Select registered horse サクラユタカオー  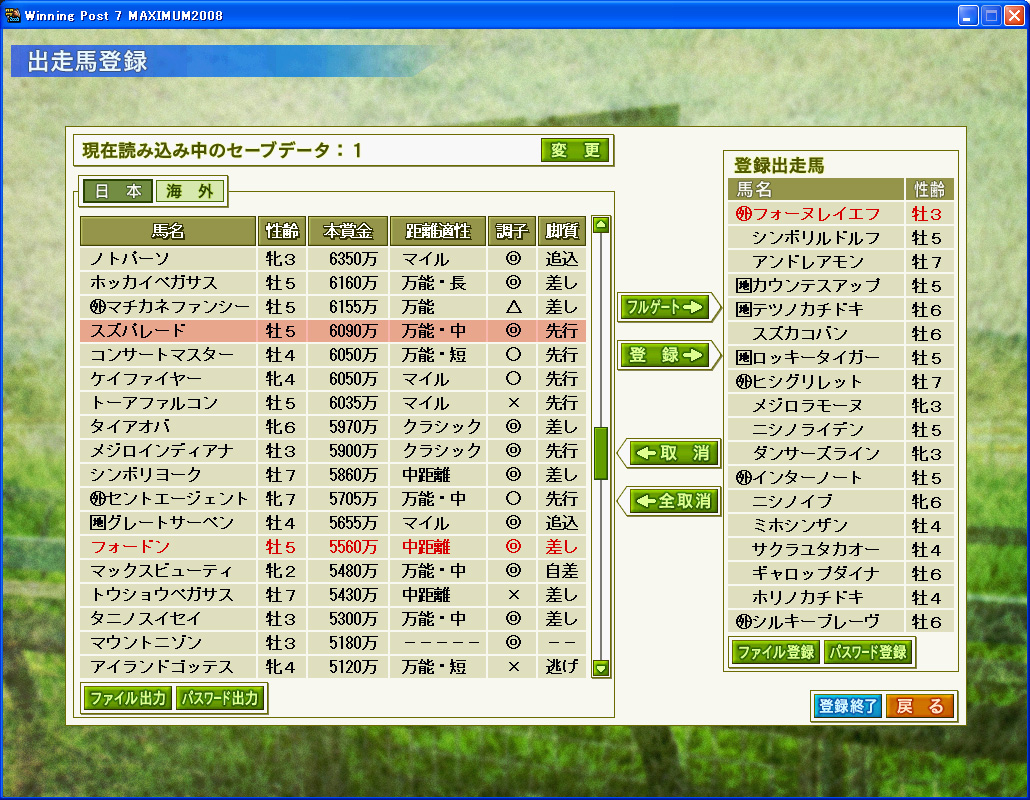click(841, 550)
